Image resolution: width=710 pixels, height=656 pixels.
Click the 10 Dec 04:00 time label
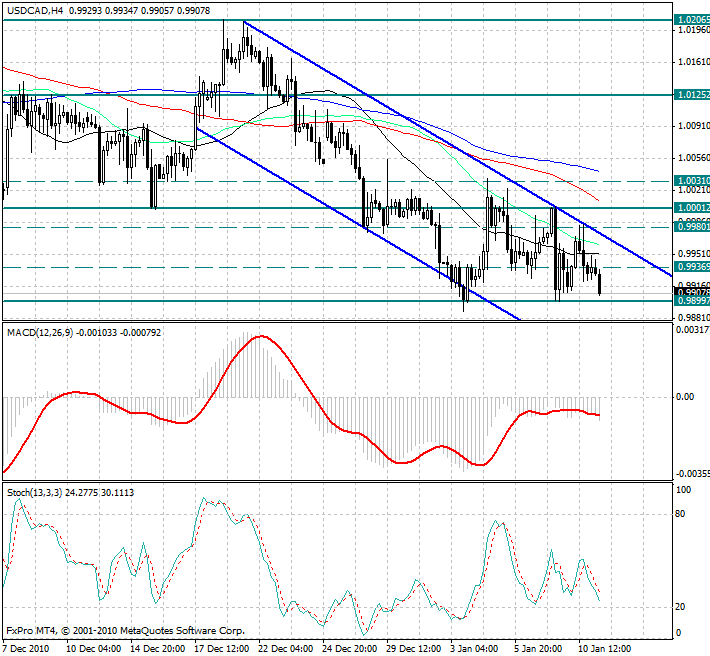pos(94,648)
